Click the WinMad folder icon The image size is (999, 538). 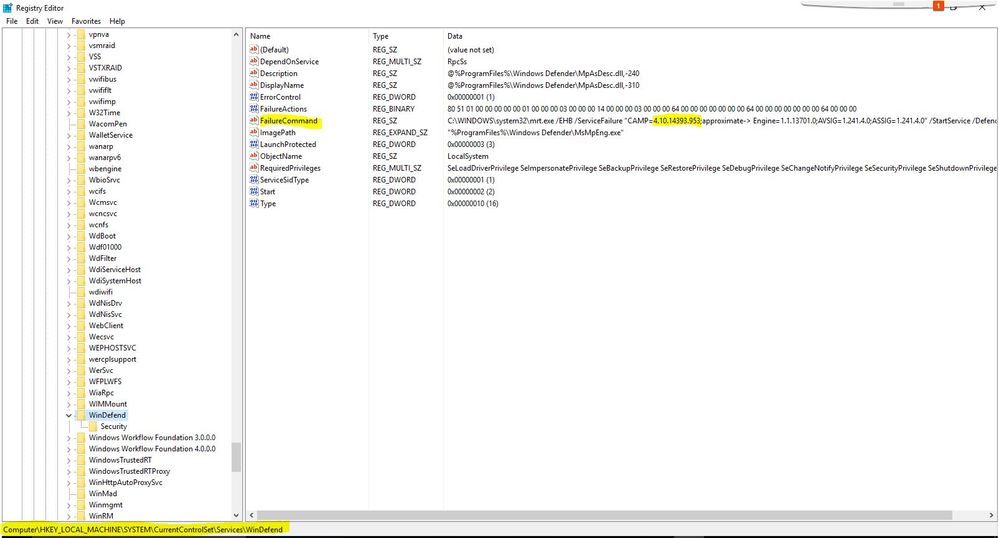pyautogui.click(x=80, y=493)
